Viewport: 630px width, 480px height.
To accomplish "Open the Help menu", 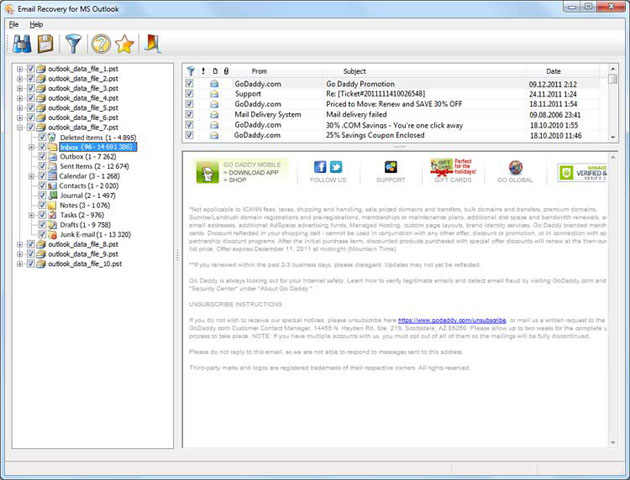I will click(x=36, y=25).
